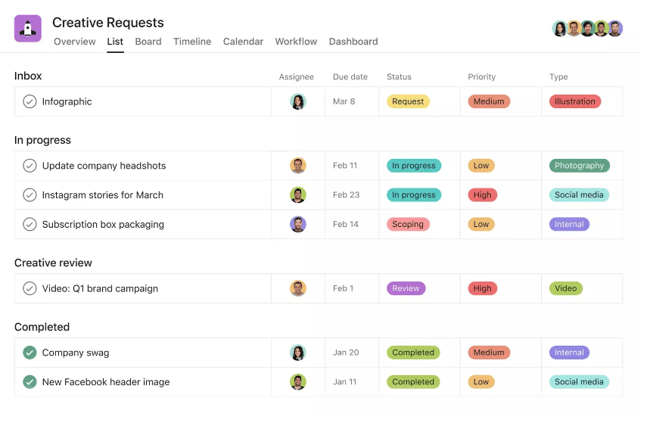
Task: Open the Photography type pill for headshots
Action: coord(579,166)
